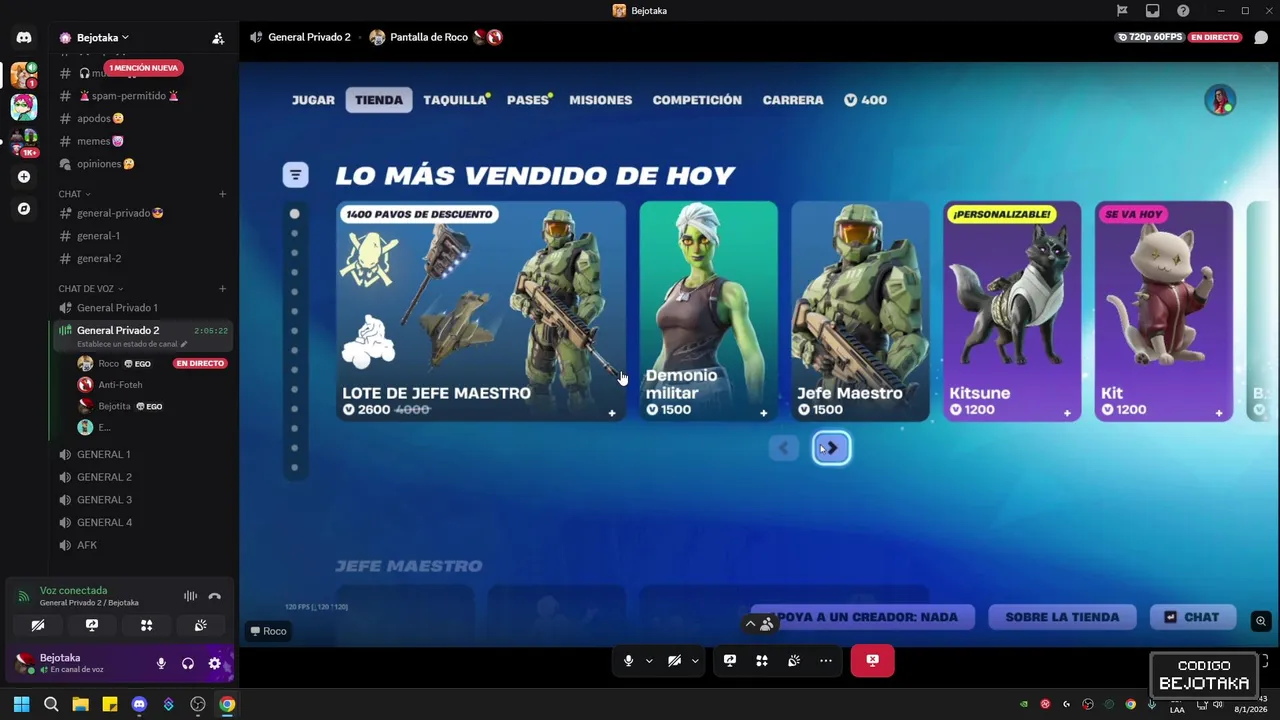
Task: Select the JUGAR tab in Fortnite stream
Action: click(313, 100)
